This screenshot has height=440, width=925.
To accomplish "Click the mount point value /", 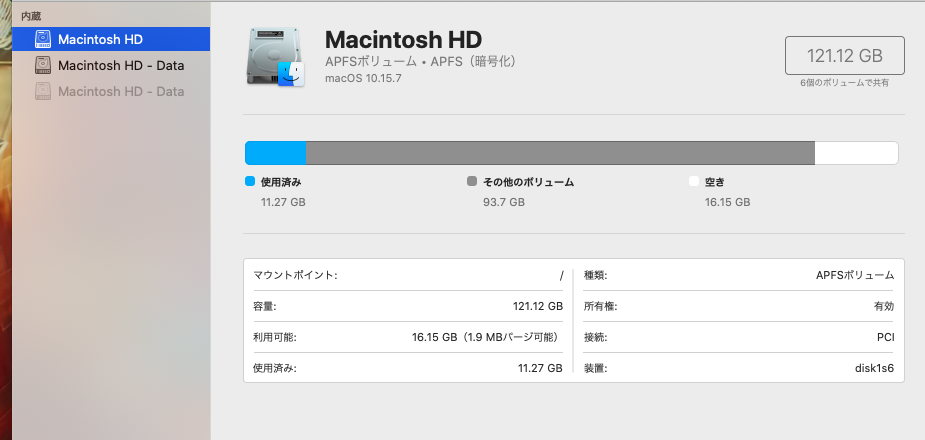I will click(x=561, y=275).
